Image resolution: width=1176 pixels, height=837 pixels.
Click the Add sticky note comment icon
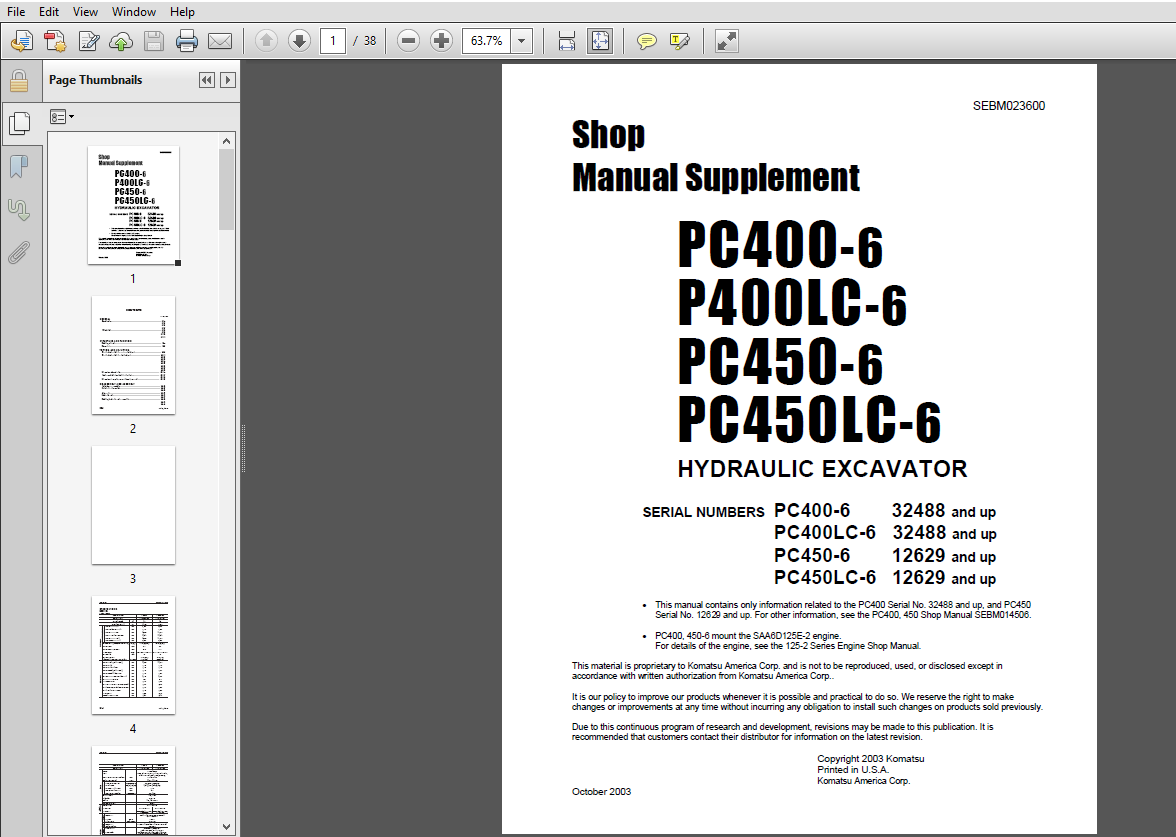646,40
